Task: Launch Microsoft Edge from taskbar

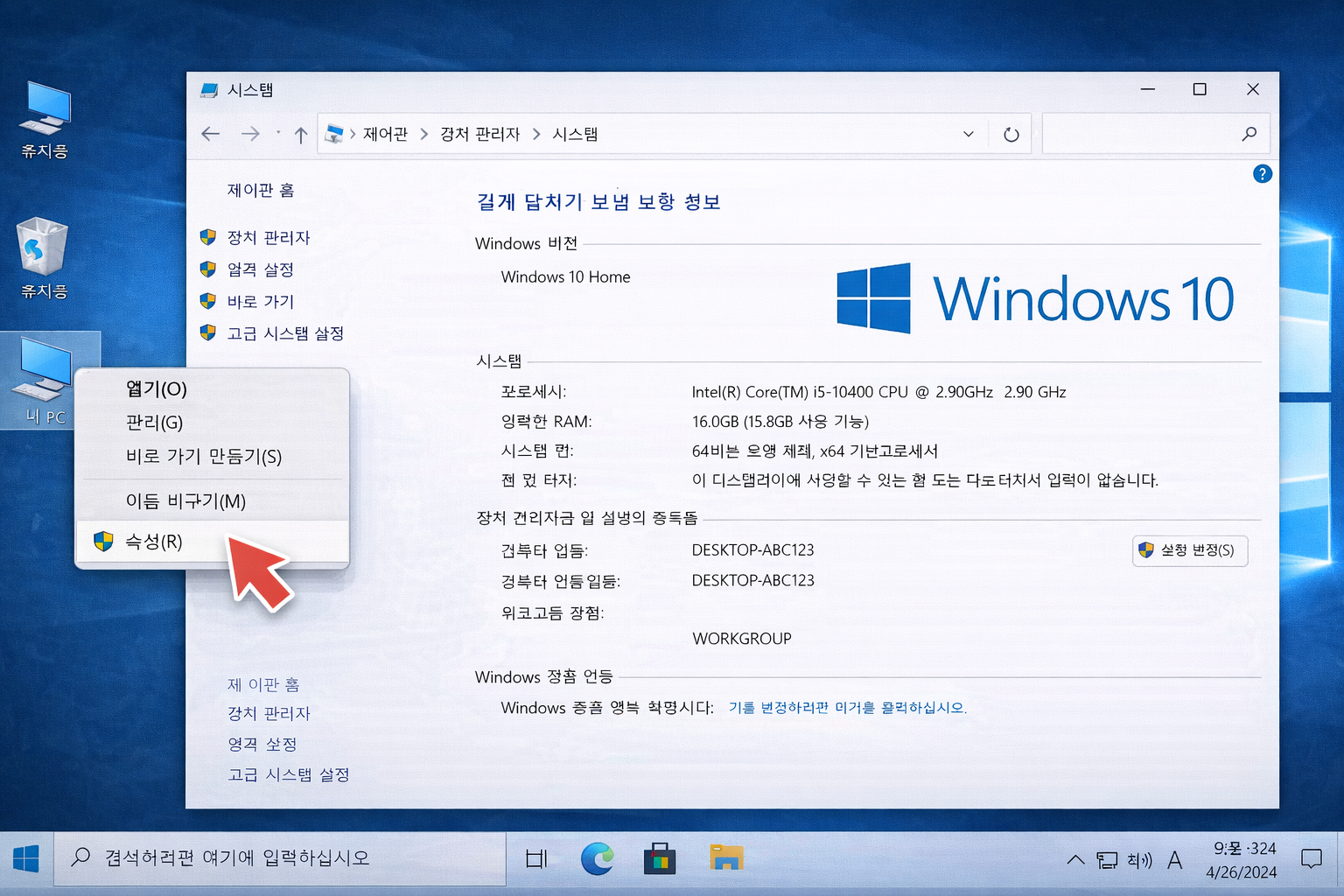Action: click(x=598, y=858)
